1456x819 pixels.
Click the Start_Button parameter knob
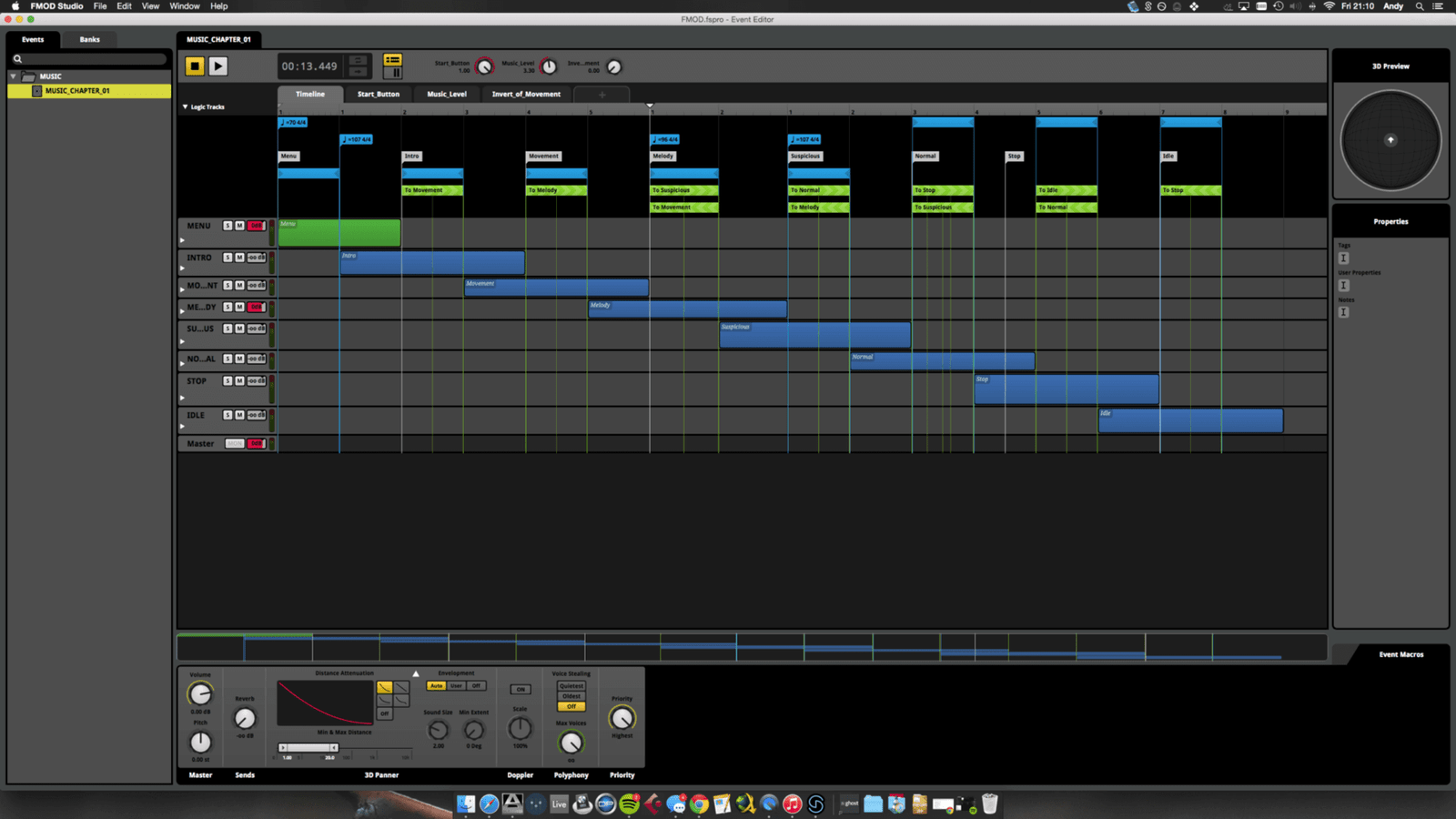pyautogui.click(x=485, y=66)
